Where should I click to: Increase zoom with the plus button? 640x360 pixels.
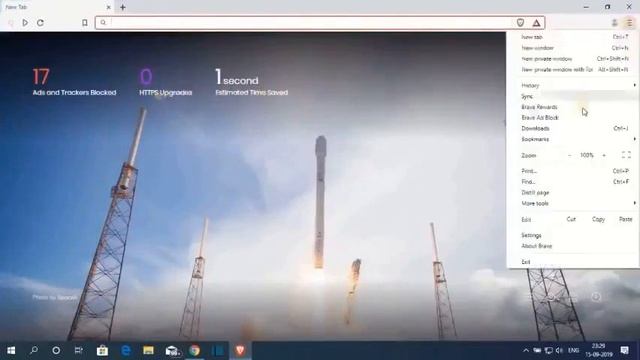click(x=604, y=156)
